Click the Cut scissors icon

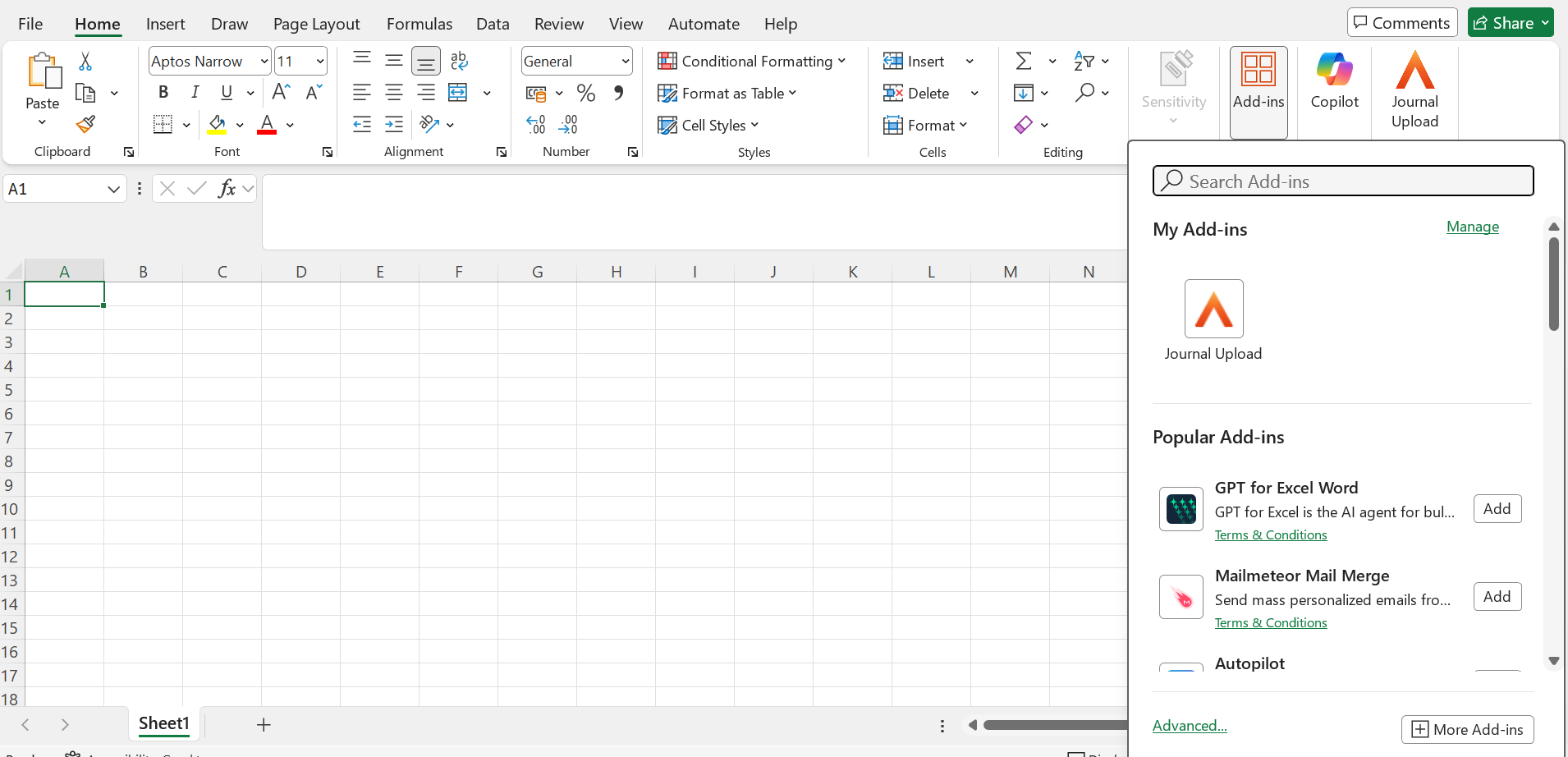click(x=85, y=62)
